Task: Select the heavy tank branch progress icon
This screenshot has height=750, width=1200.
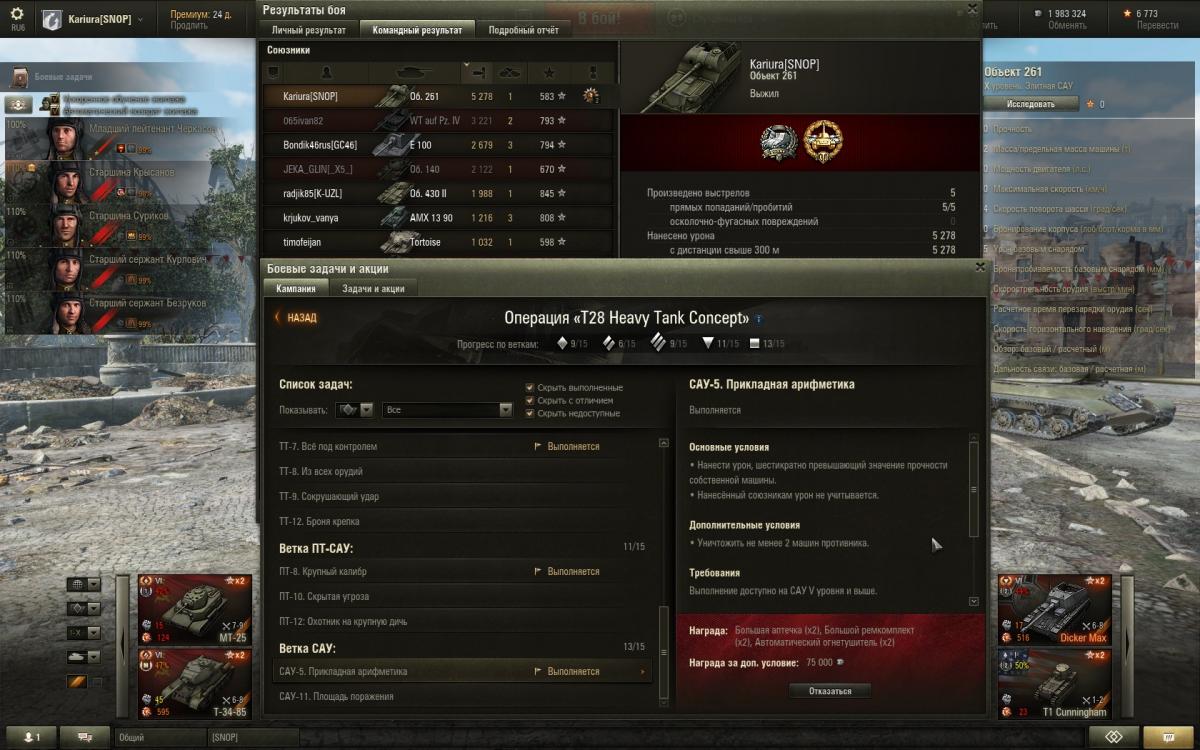Action: tap(656, 343)
